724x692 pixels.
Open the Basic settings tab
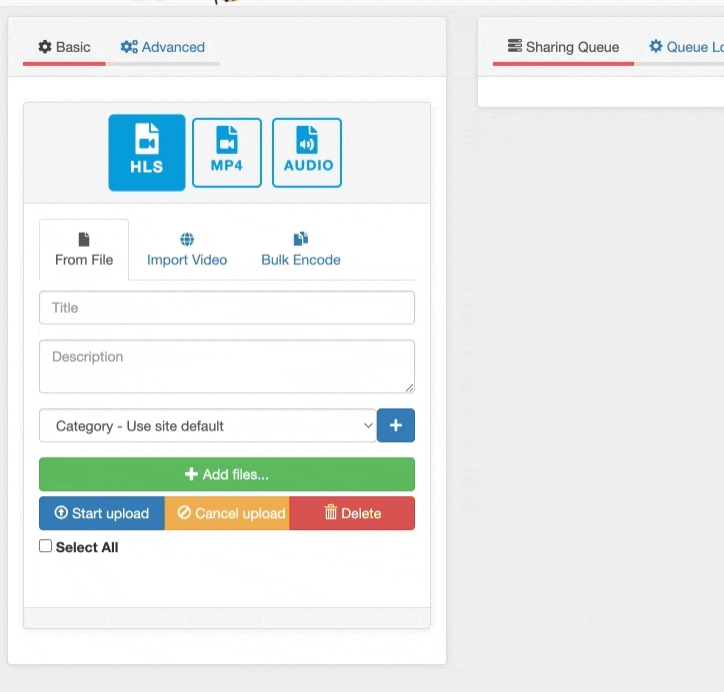64,47
